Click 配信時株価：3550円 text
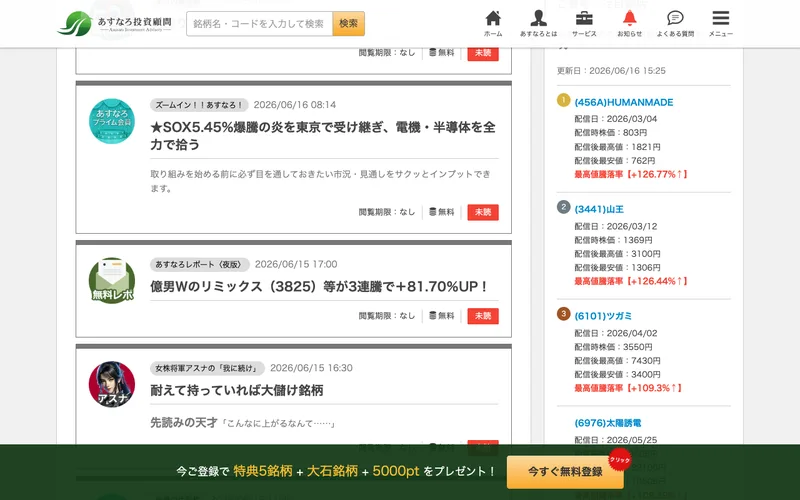Image resolution: width=800 pixels, height=500 pixels. point(613,347)
